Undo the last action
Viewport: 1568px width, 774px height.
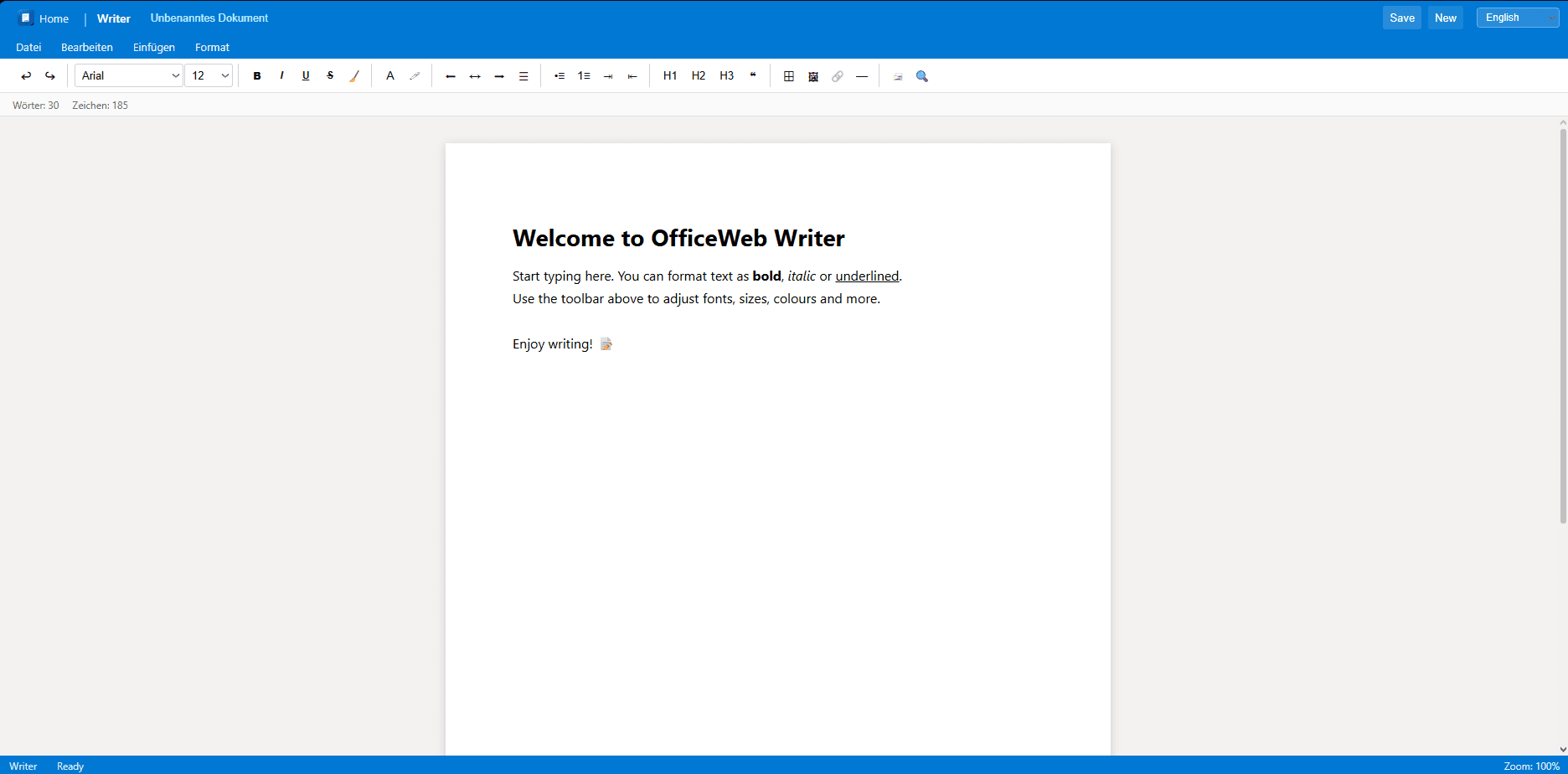point(25,75)
